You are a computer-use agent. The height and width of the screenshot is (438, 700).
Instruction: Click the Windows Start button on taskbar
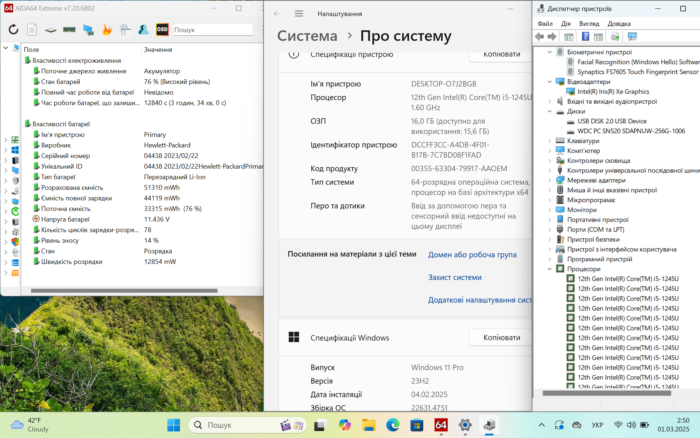[x=173, y=425]
